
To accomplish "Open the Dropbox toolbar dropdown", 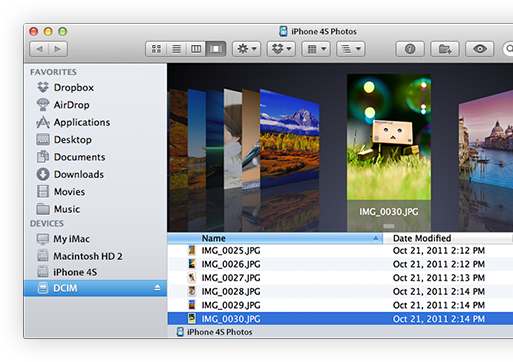I will click(281, 49).
